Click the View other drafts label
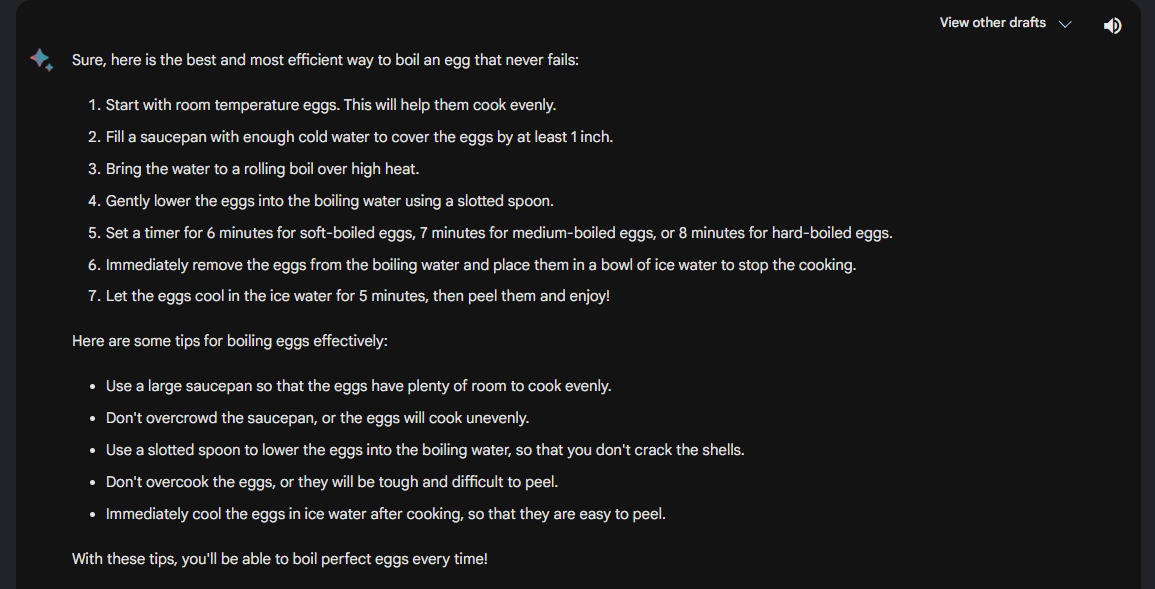The height and width of the screenshot is (589, 1155). click(x=992, y=23)
